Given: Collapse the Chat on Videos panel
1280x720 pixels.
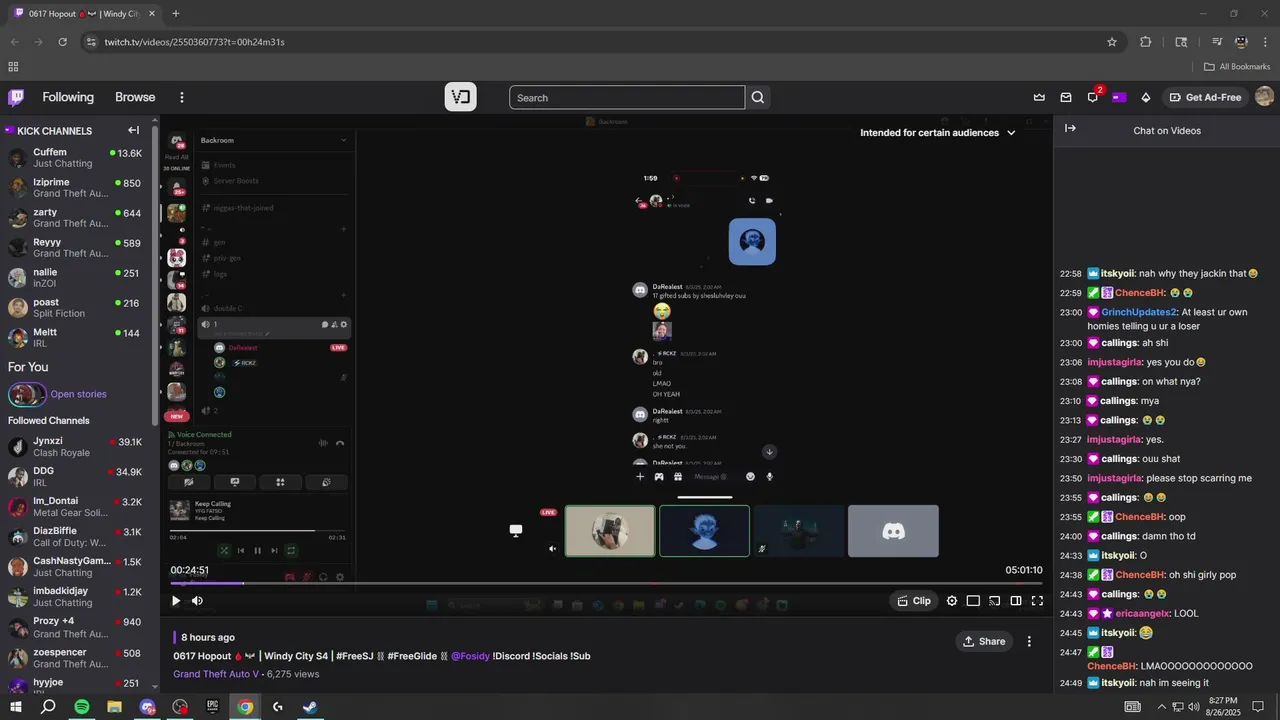Looking at the screenshot, I should [x=1070, y=128].
